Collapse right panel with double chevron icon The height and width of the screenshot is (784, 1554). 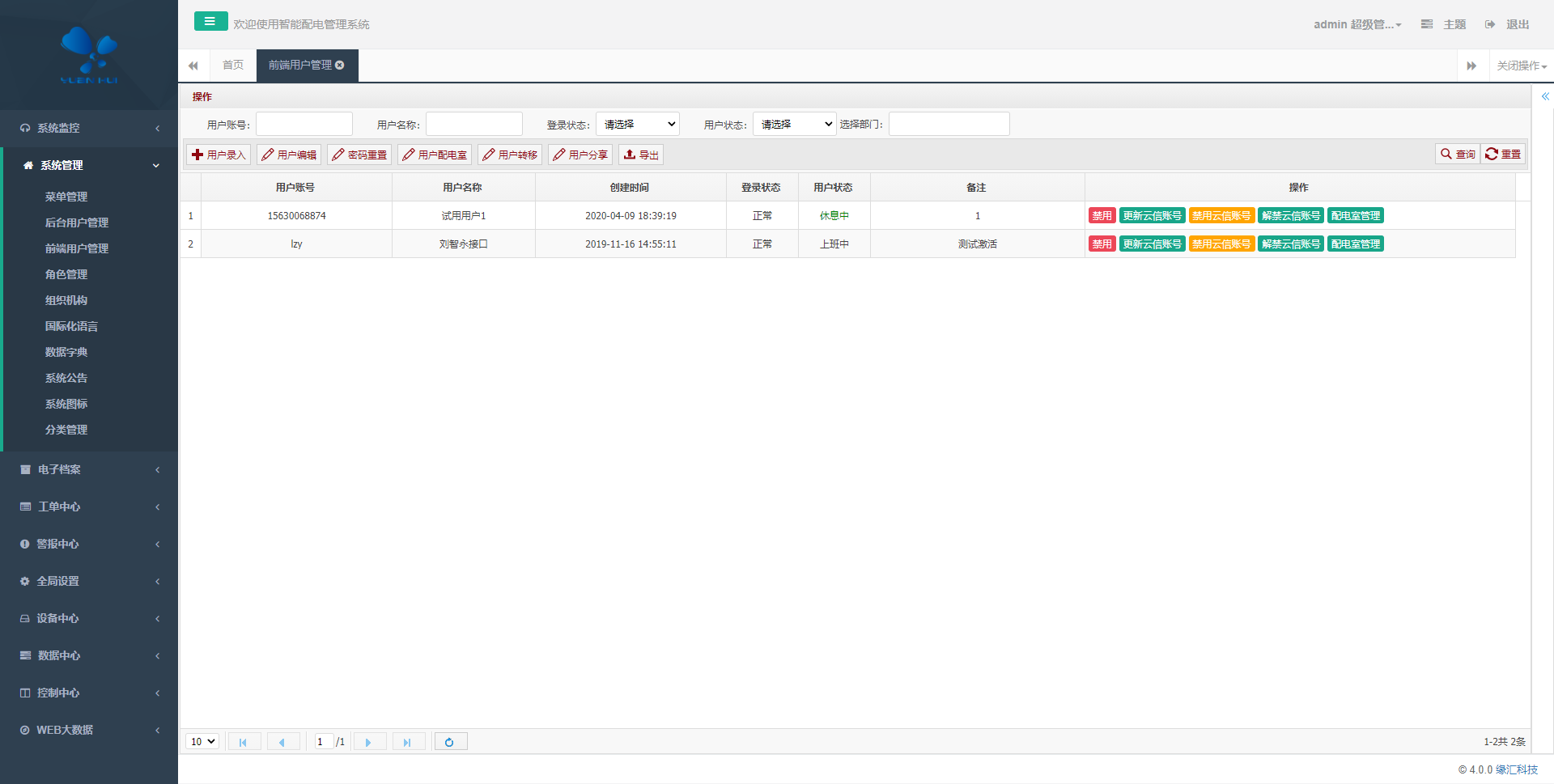1545,96
